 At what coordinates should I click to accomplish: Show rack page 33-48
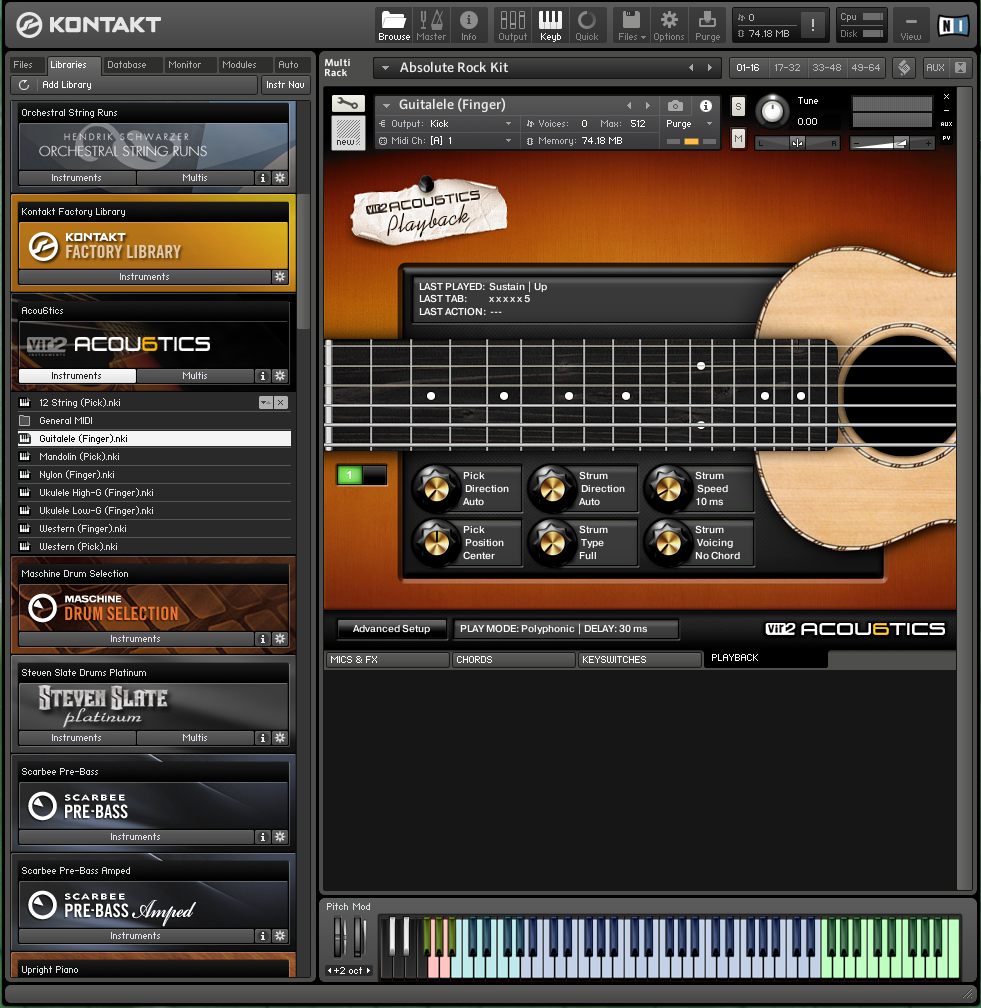coord(826,68)
